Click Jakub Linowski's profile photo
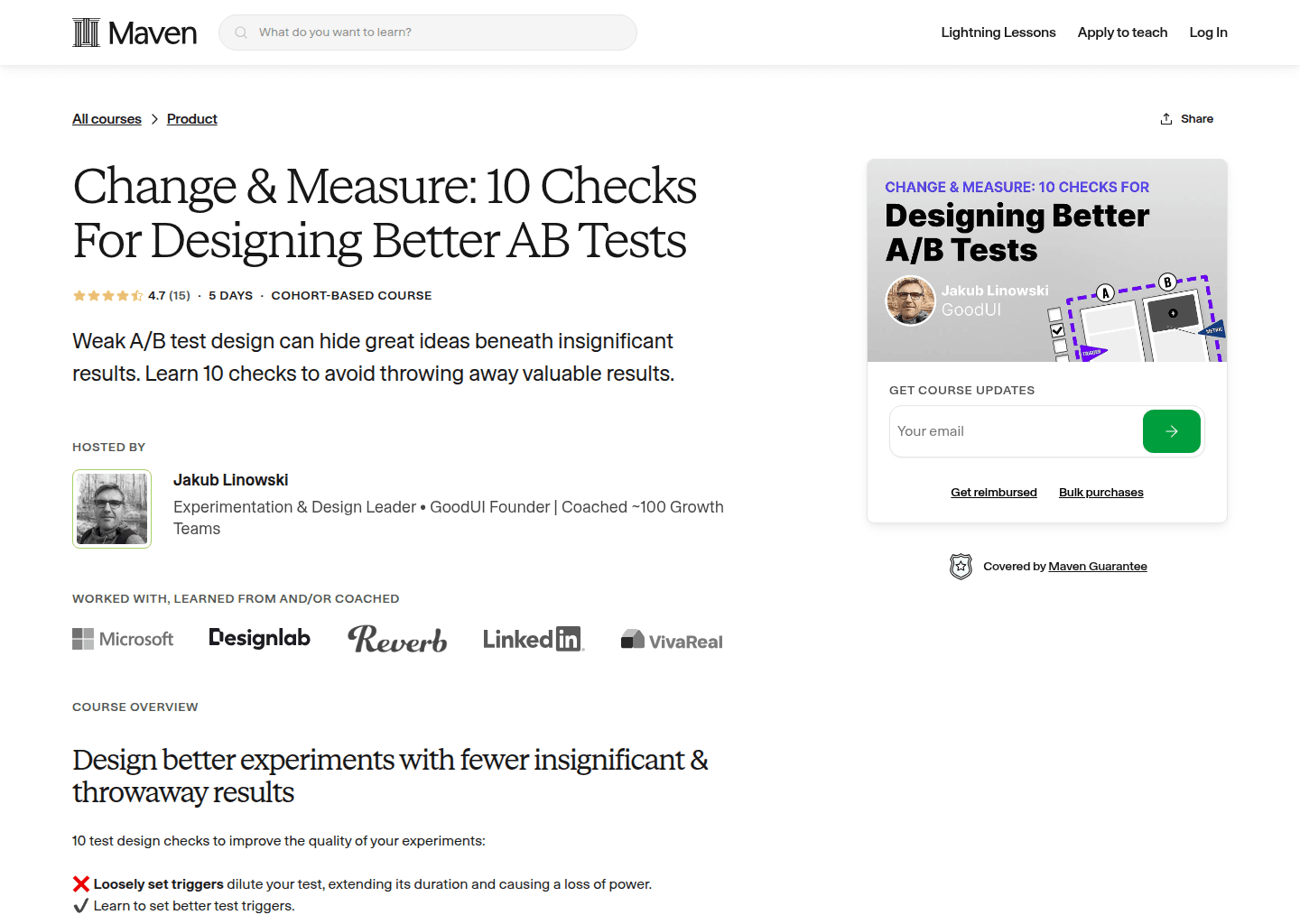Viewport: 1300px width, 924px height. point(112,508)
